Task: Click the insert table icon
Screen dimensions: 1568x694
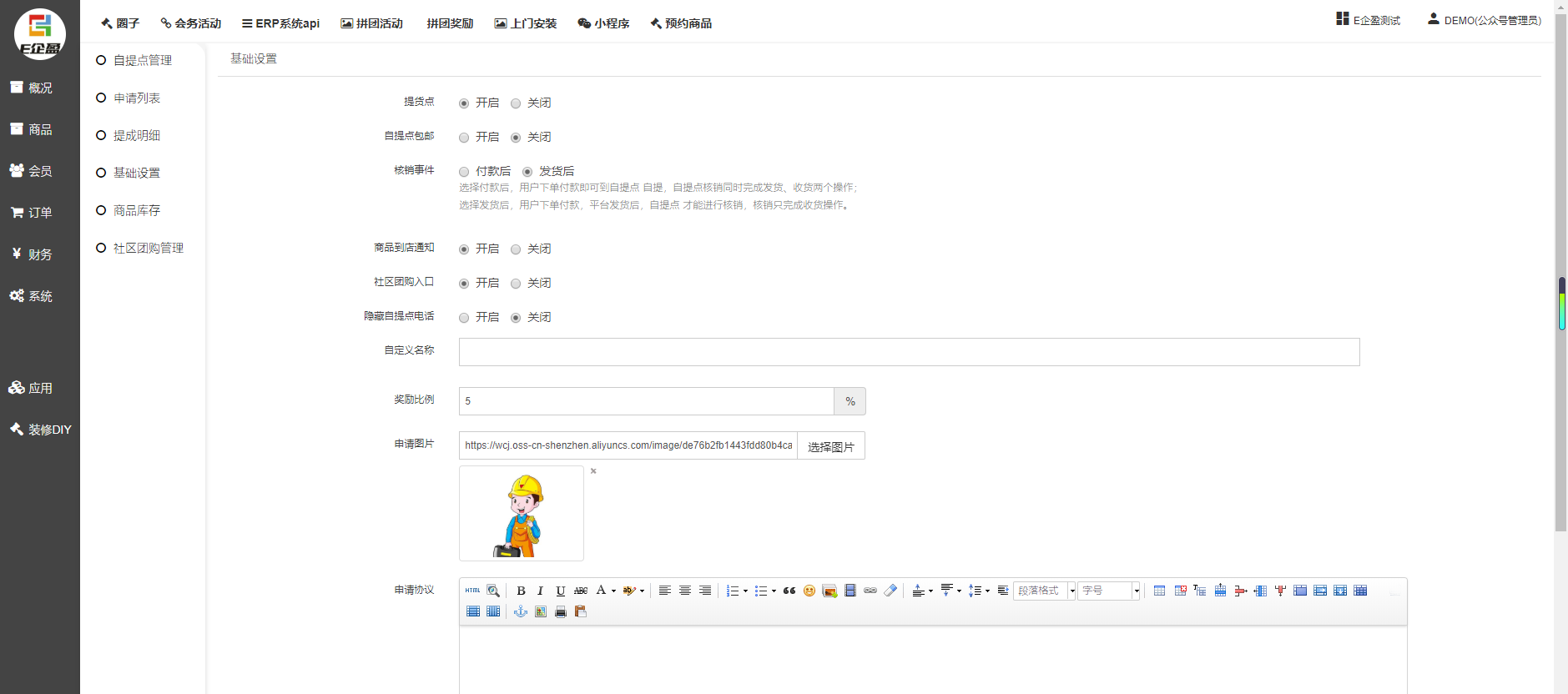Action: click(x=1159, y=591)
